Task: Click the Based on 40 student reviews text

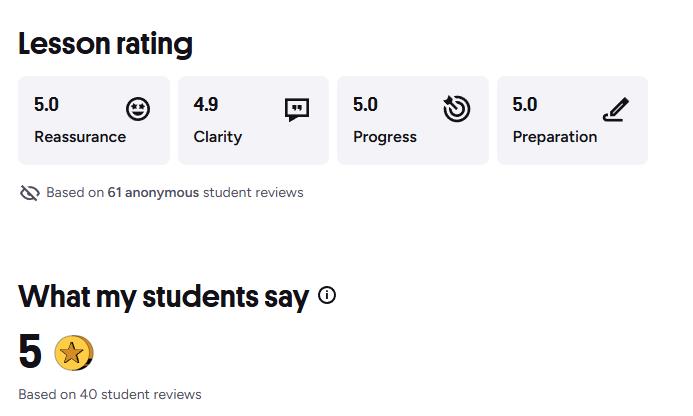Action: 110,394
